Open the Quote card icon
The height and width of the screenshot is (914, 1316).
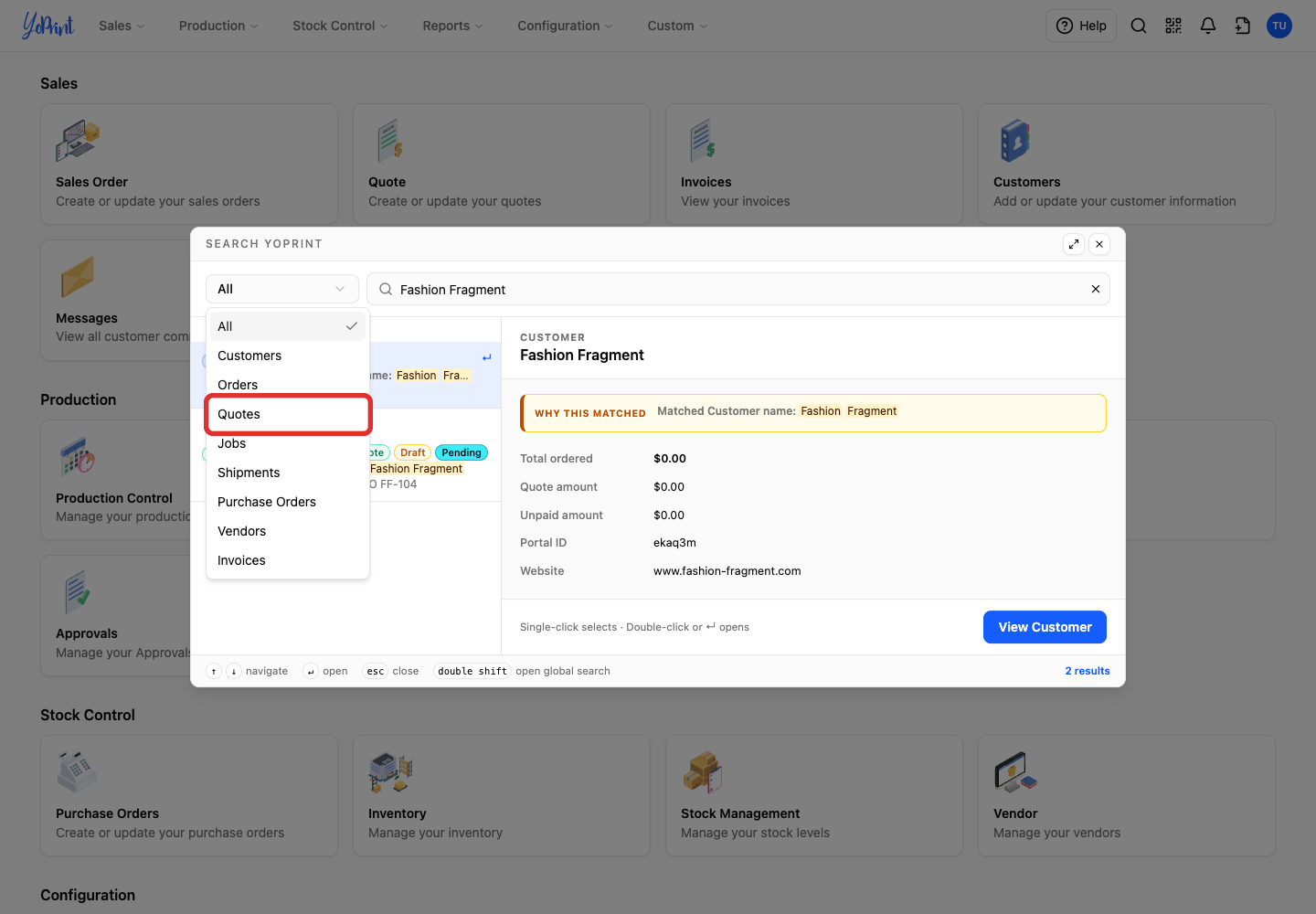tap(390, 140)
